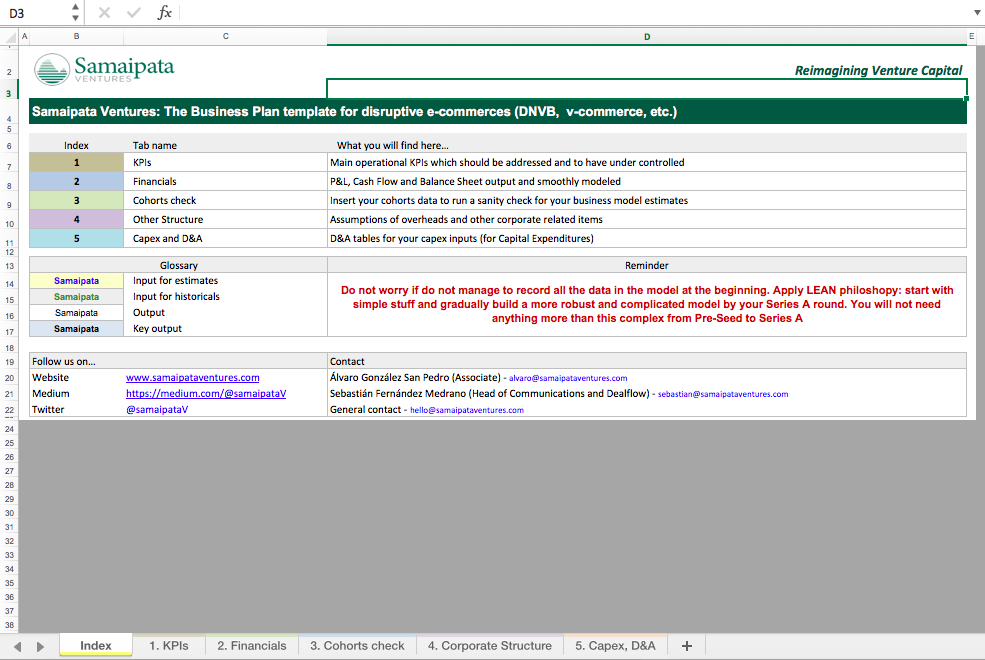Switch to the Index sheet tab

tap(95, 646)
